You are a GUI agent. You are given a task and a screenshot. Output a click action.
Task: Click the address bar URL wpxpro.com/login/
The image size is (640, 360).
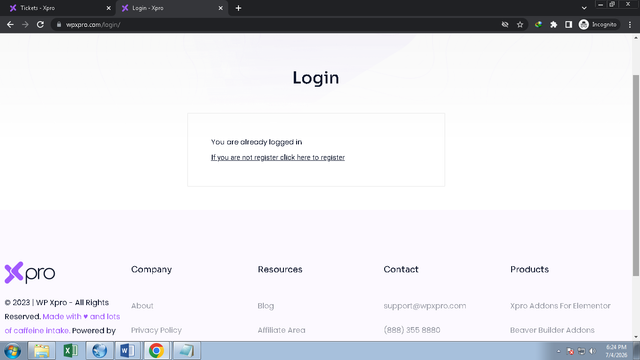click(x=93, y=24)
